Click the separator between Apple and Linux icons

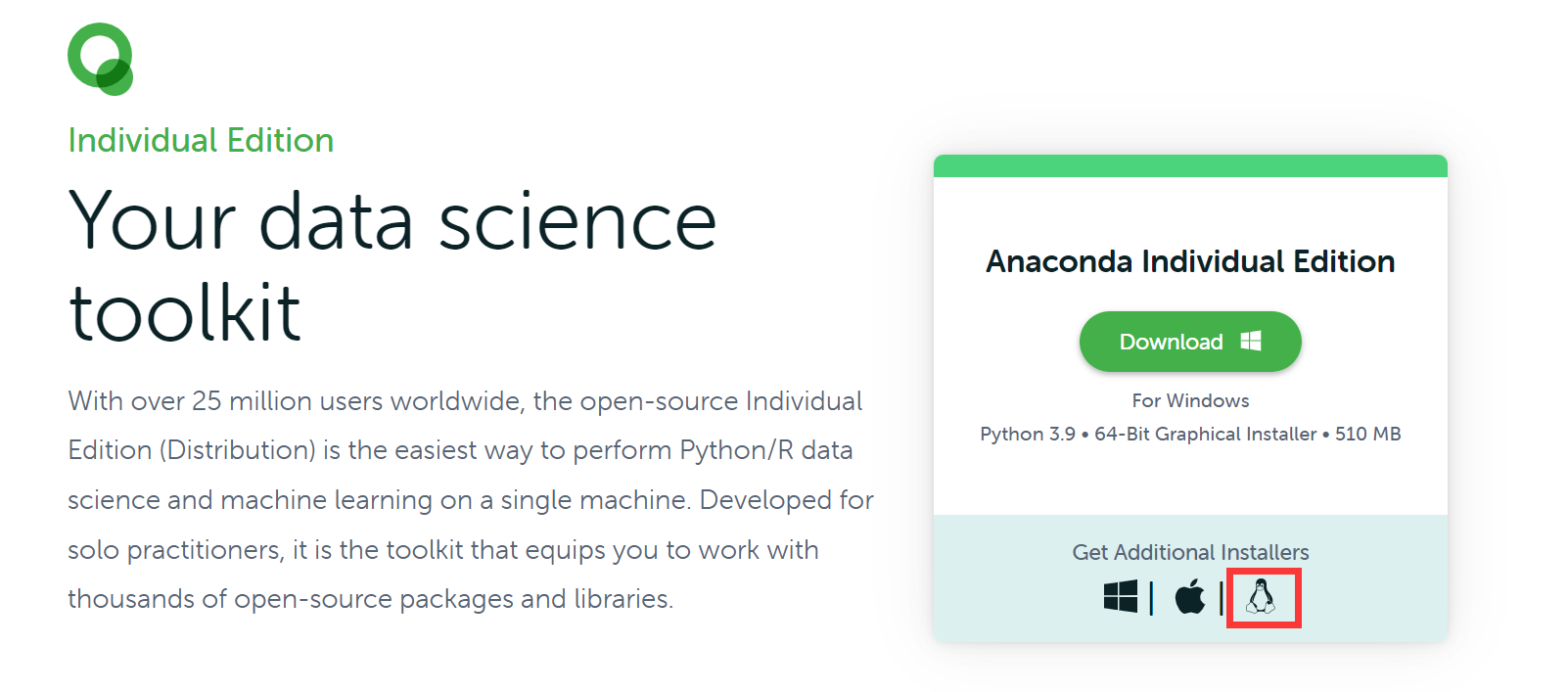pyautogui.click(x=1220, y=597)
